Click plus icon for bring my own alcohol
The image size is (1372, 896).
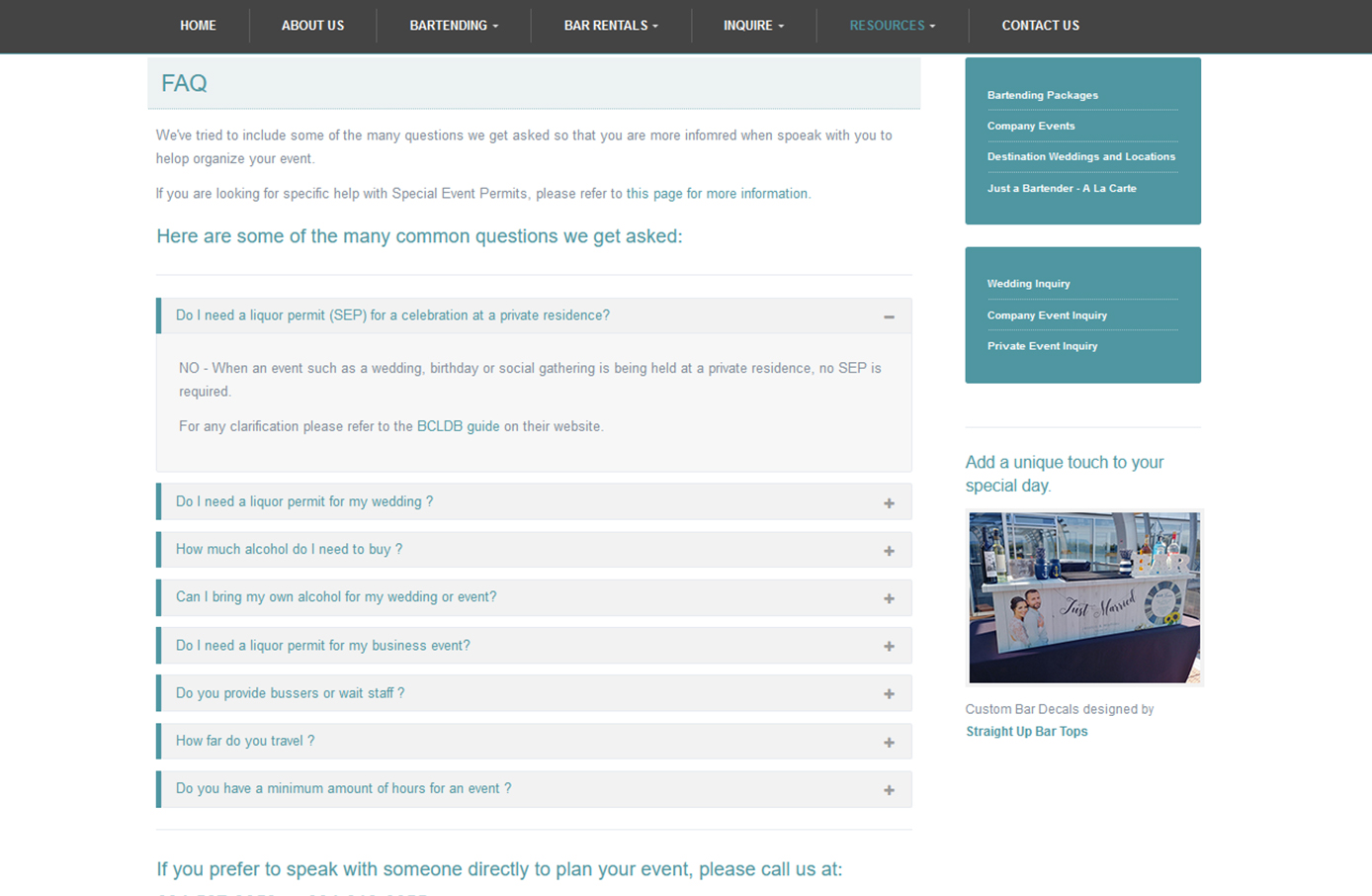(889, 598)
